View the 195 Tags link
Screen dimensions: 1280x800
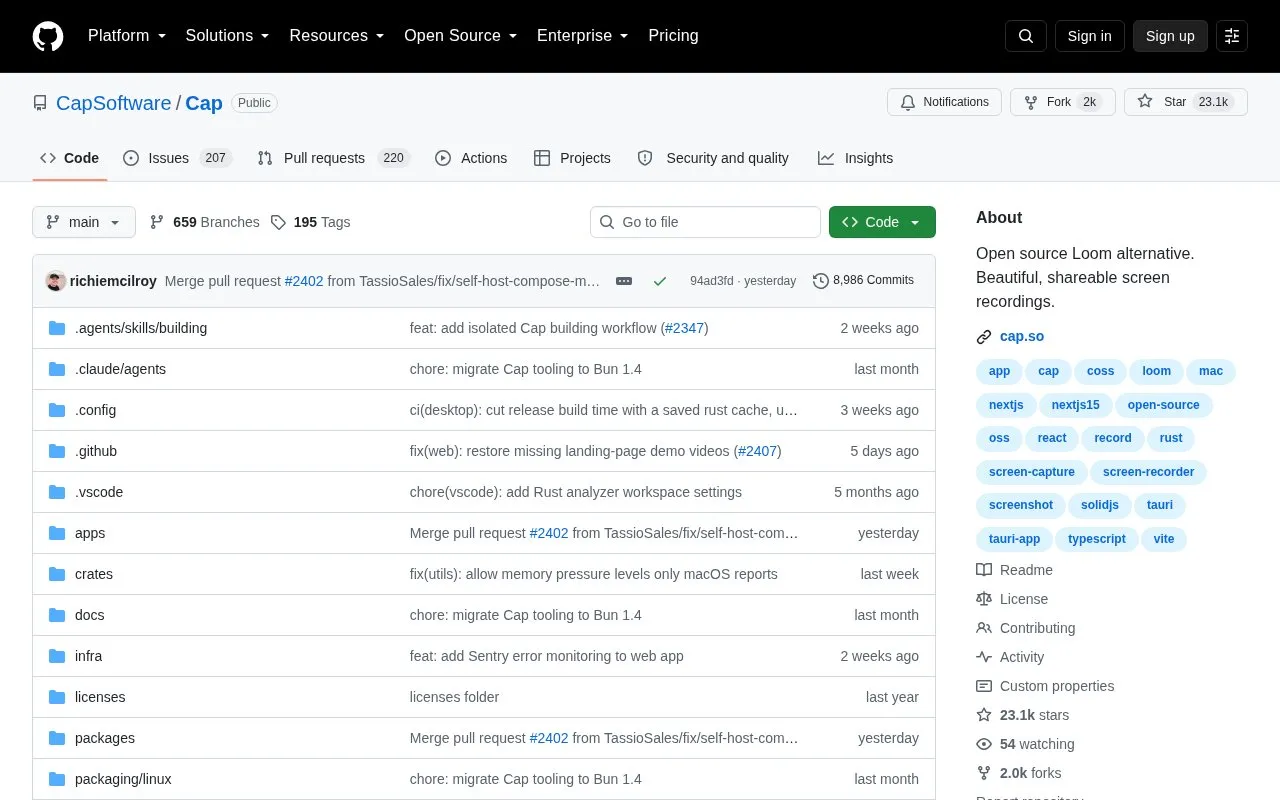pyautogui.click(x=310, y=222)
